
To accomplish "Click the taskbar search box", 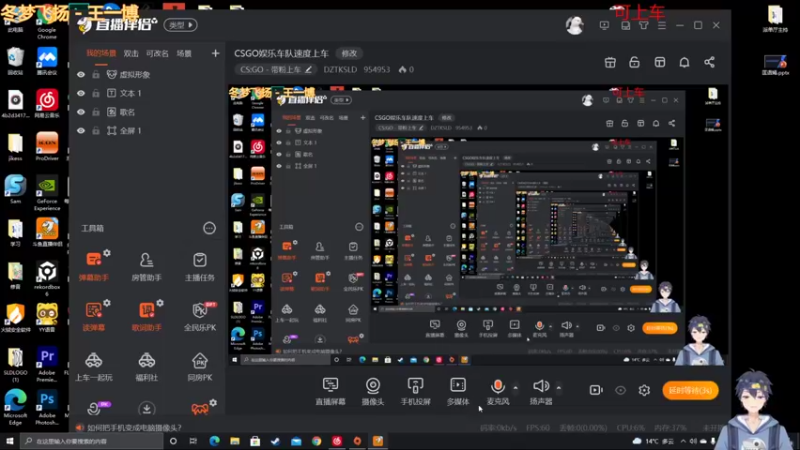I will pos(92,441).
